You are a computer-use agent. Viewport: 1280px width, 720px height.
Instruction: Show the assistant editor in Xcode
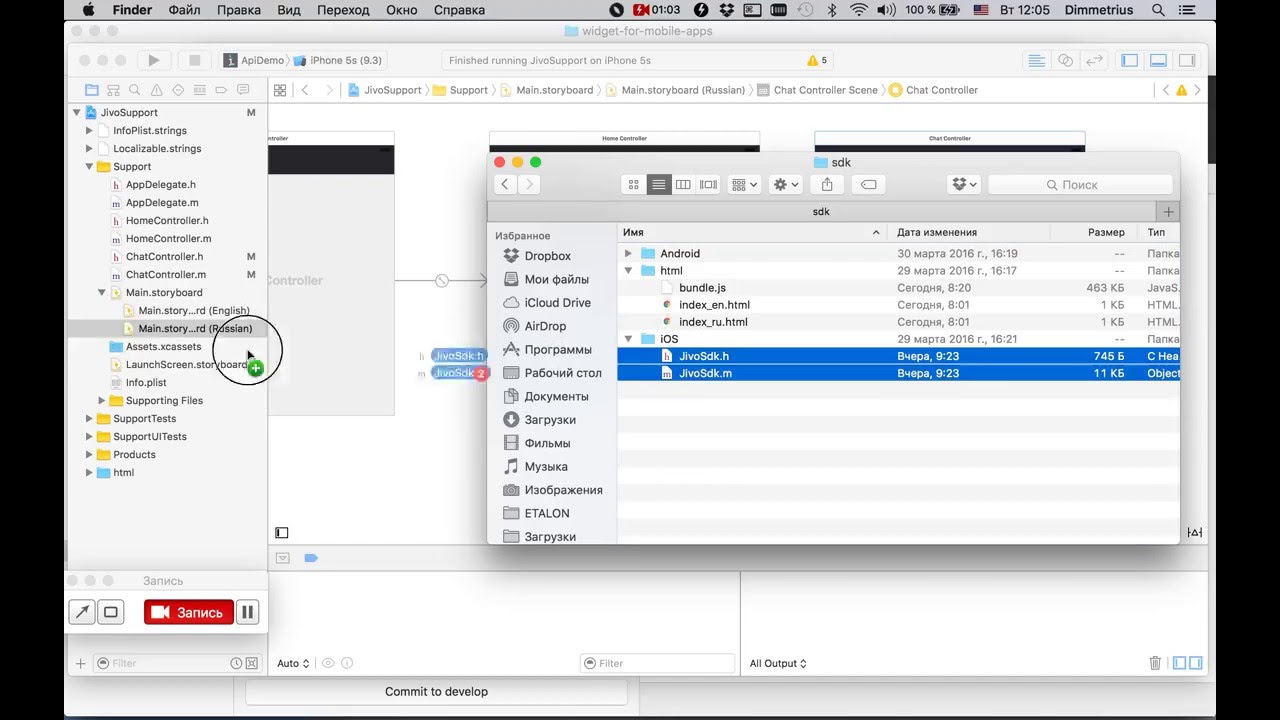click(x=1065, y=61)
